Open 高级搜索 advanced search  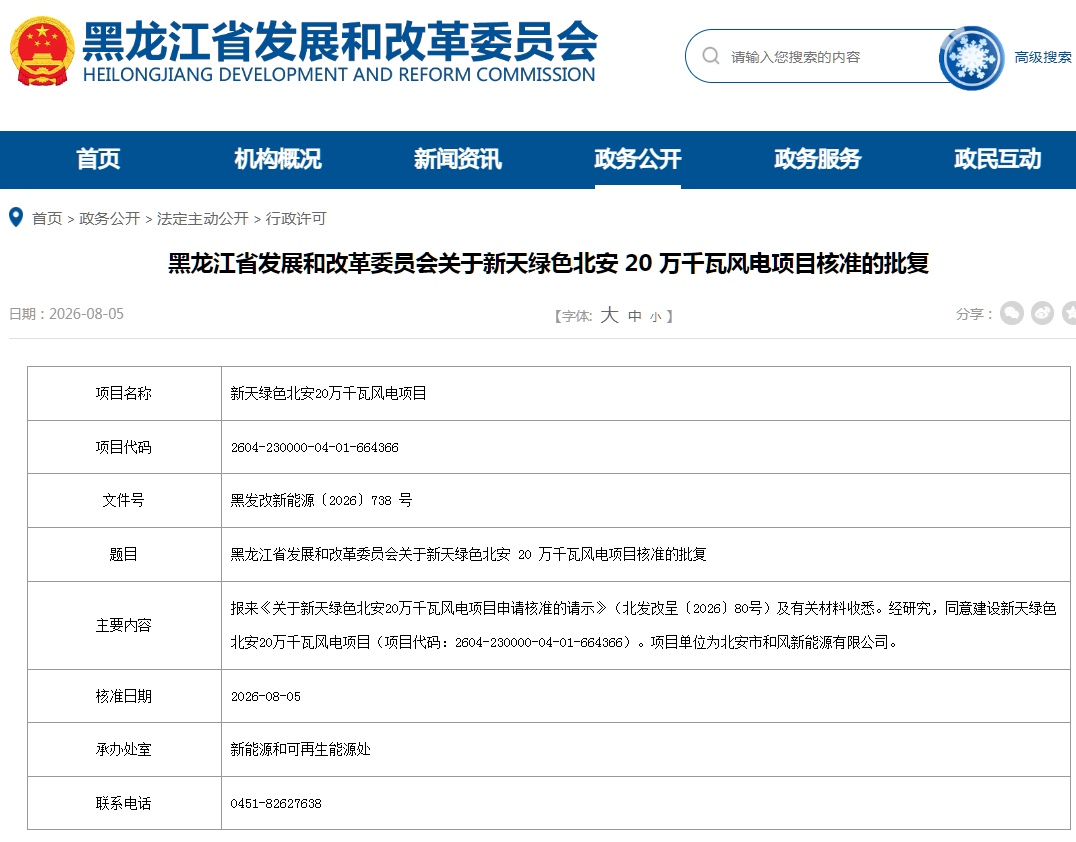(x=1043, y=57)
